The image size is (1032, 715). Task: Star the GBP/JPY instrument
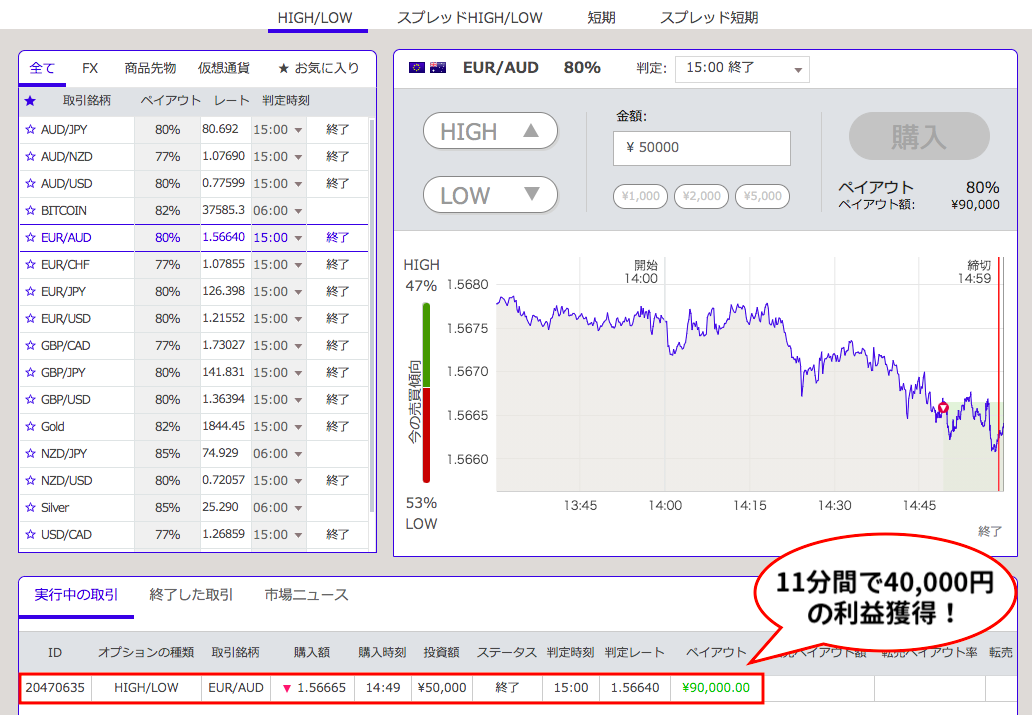point(30,373)
